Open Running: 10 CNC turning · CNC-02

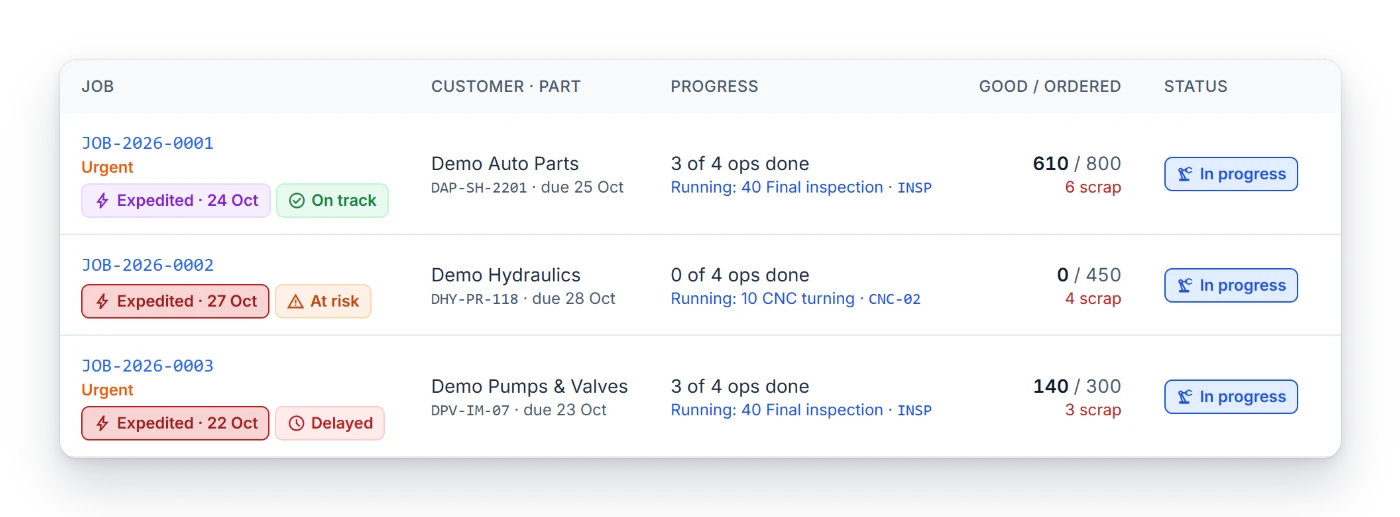tap(796, 299)
